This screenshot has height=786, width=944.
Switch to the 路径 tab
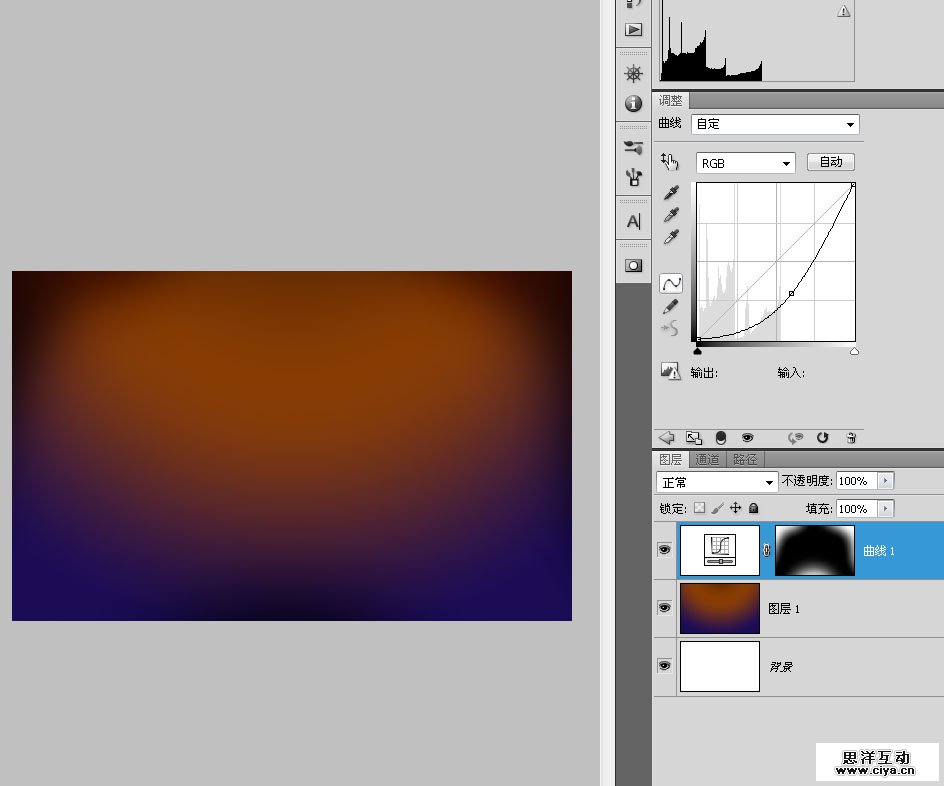pos(745,460)
